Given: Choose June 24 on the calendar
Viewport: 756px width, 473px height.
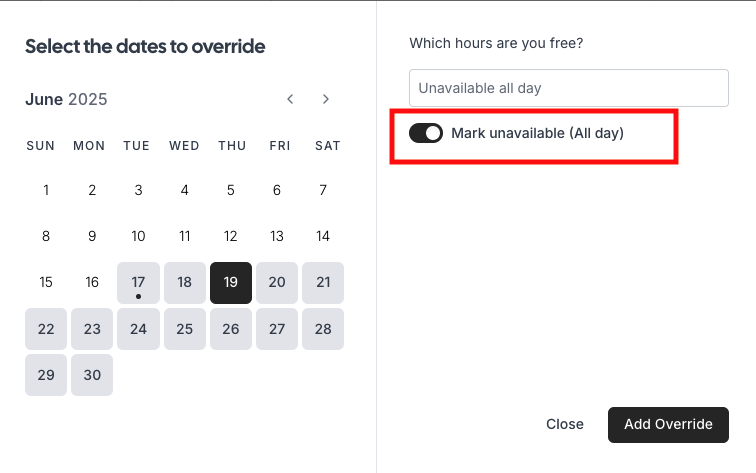Looking at the screenshot, I should point(138,329).
